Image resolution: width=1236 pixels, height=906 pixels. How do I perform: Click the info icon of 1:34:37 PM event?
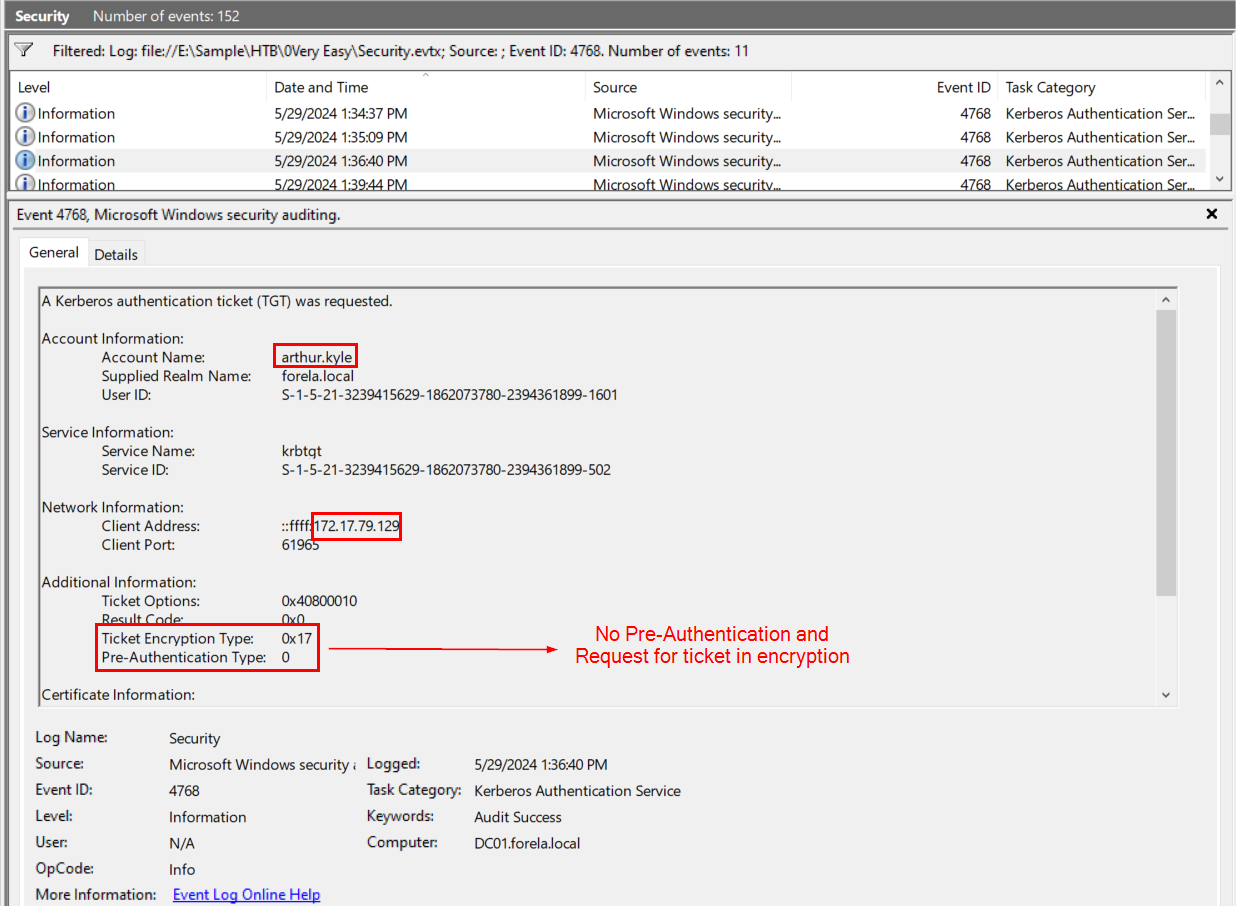point(25,113)
